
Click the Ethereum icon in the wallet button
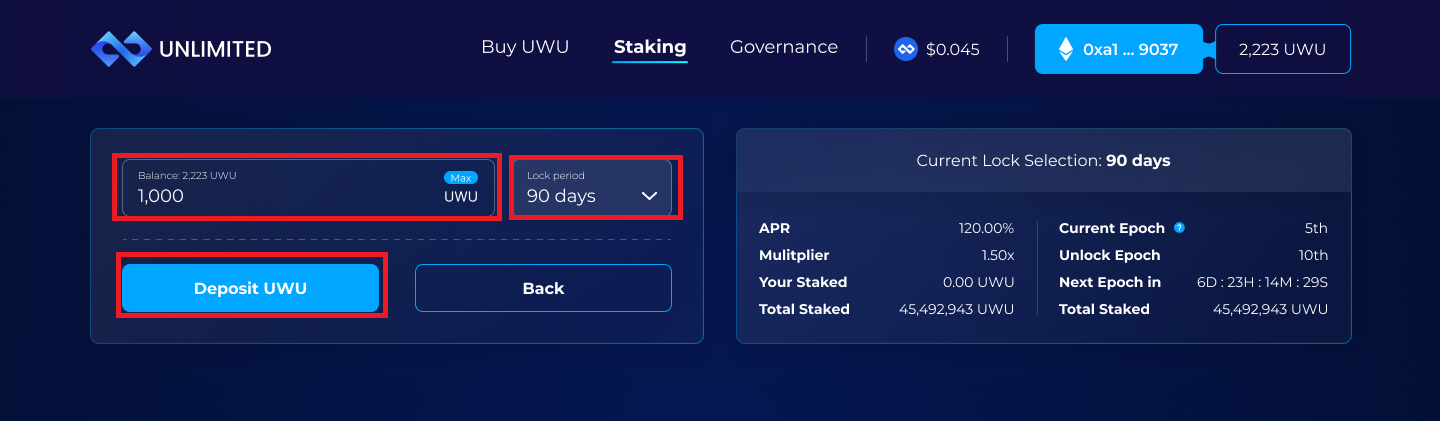[1066, 49]
